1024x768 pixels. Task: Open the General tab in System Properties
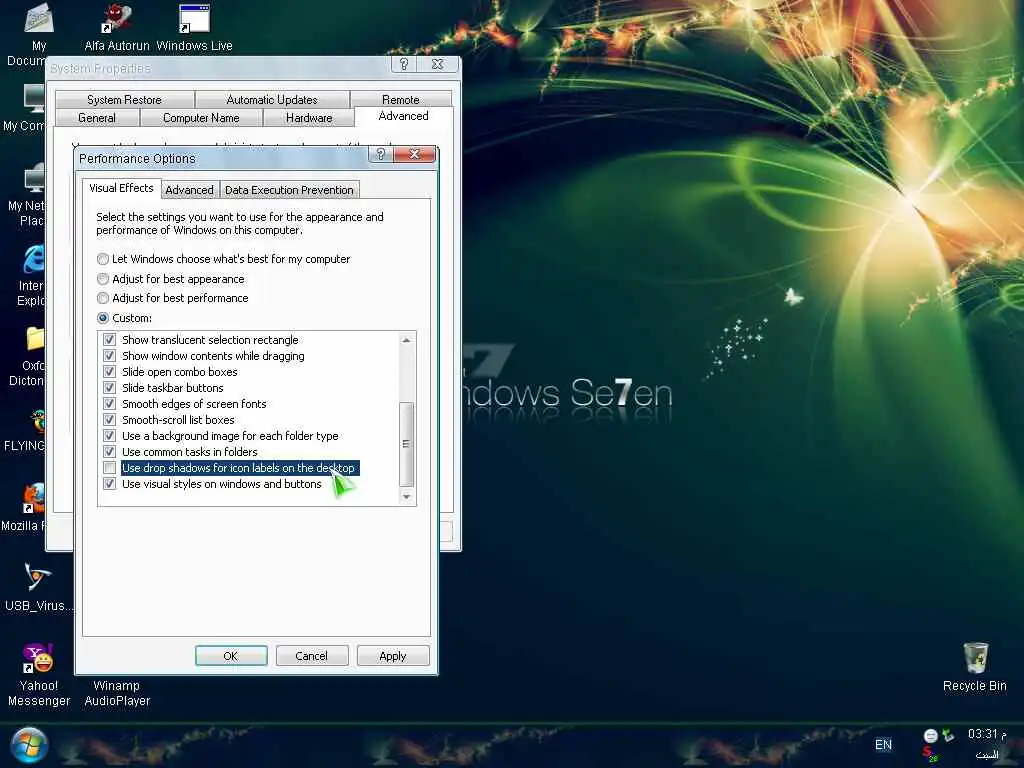(x=97, y=118)
